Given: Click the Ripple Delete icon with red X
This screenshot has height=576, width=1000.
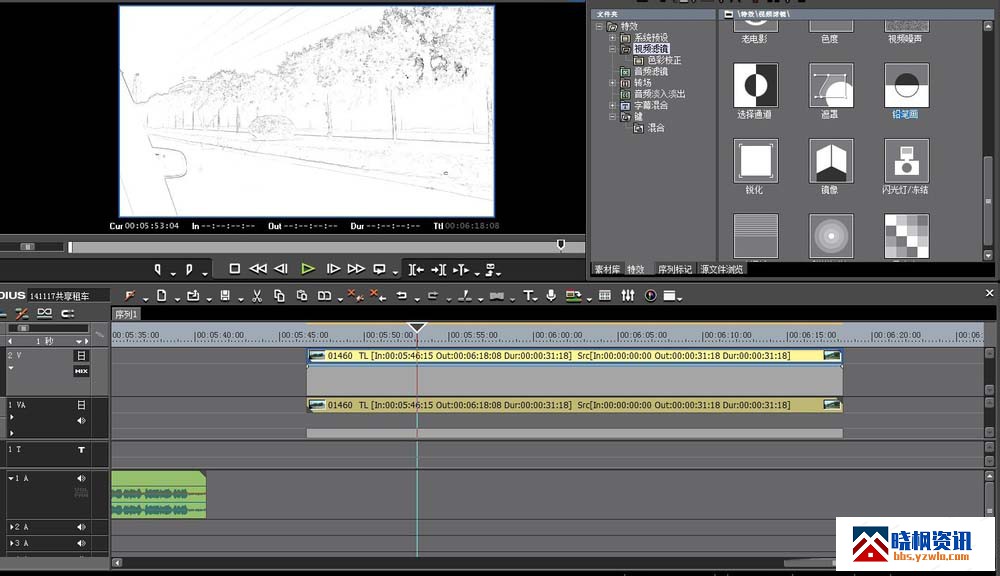Looking at the screenshot, I should tap(377, 295).
